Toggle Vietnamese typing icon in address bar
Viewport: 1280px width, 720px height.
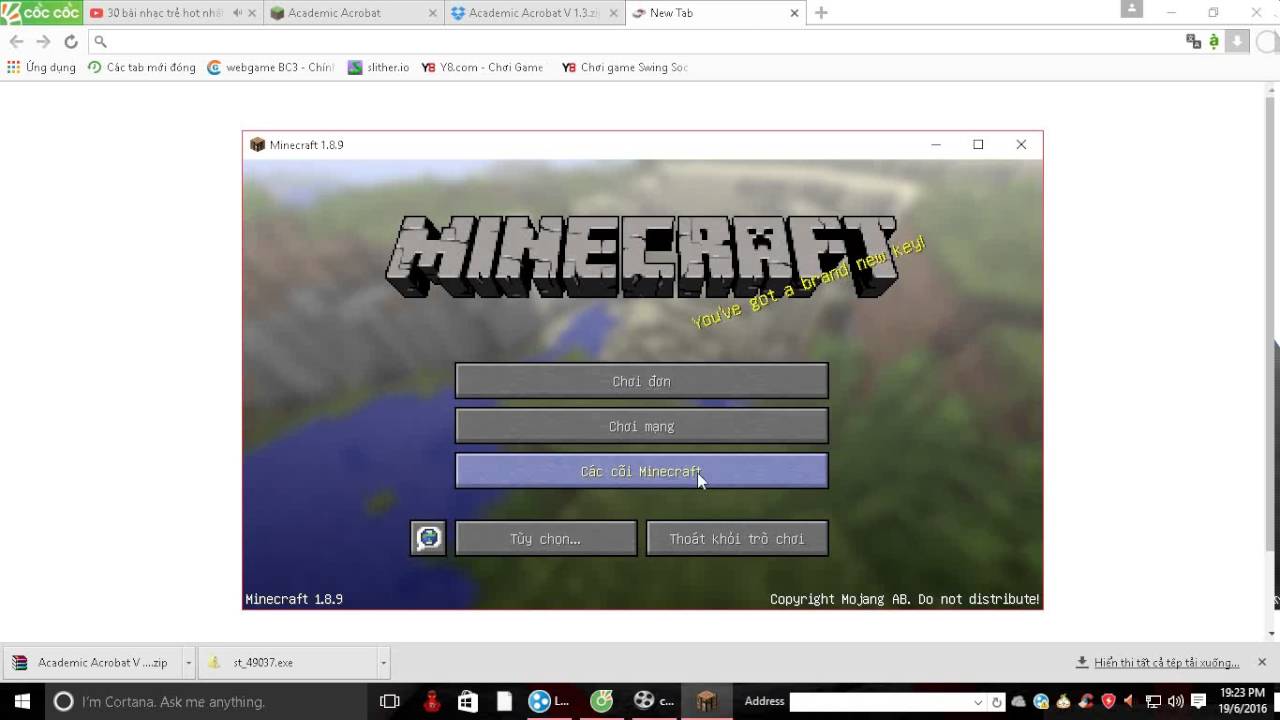click(x=1214, y=41)
